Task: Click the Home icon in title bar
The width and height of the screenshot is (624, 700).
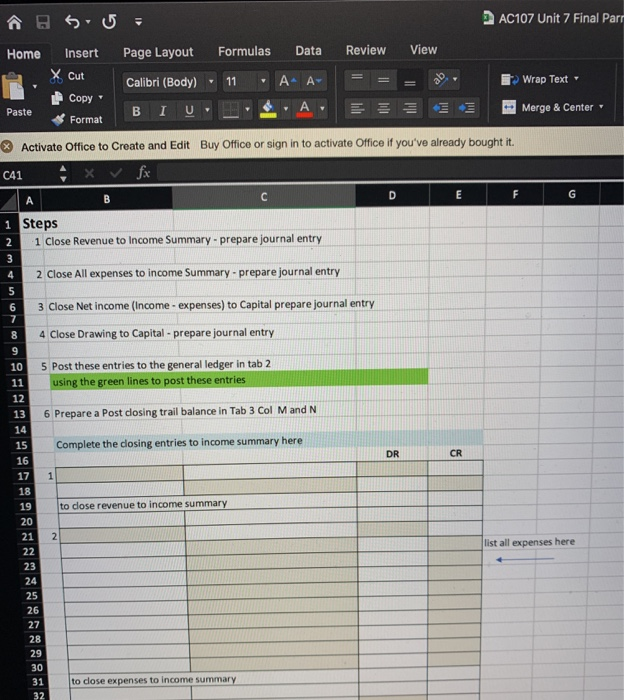Action: click(x=14, y=21)
